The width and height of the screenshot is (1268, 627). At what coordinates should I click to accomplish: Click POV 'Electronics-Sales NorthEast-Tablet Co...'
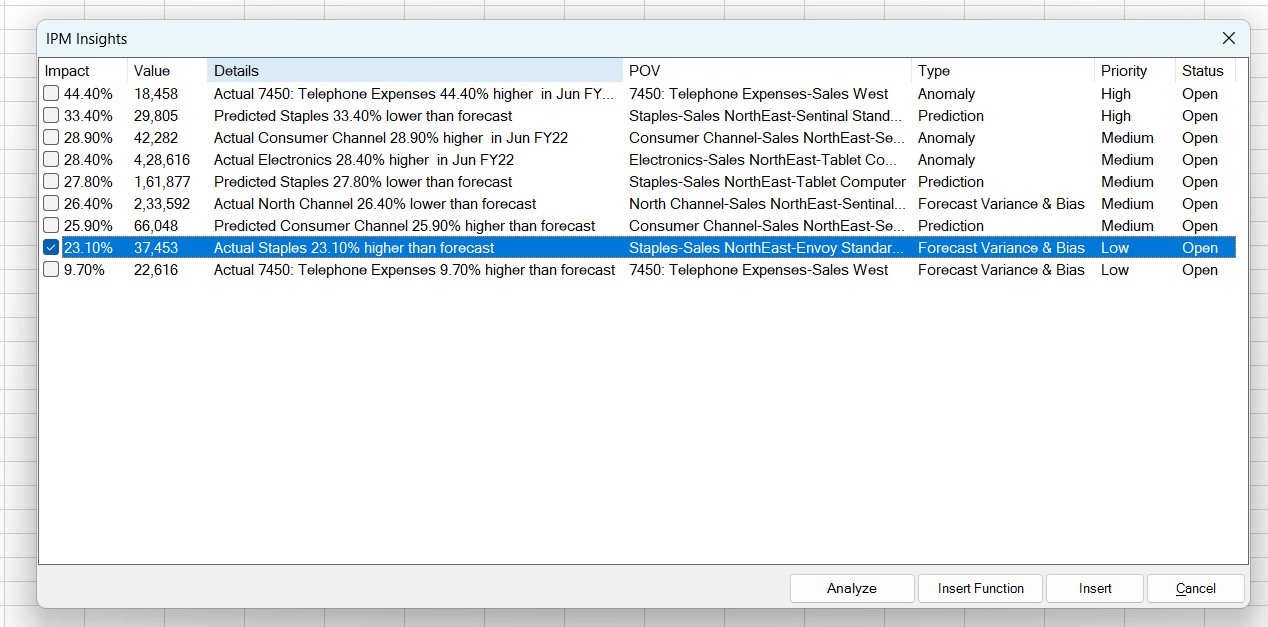pos(763,159)
